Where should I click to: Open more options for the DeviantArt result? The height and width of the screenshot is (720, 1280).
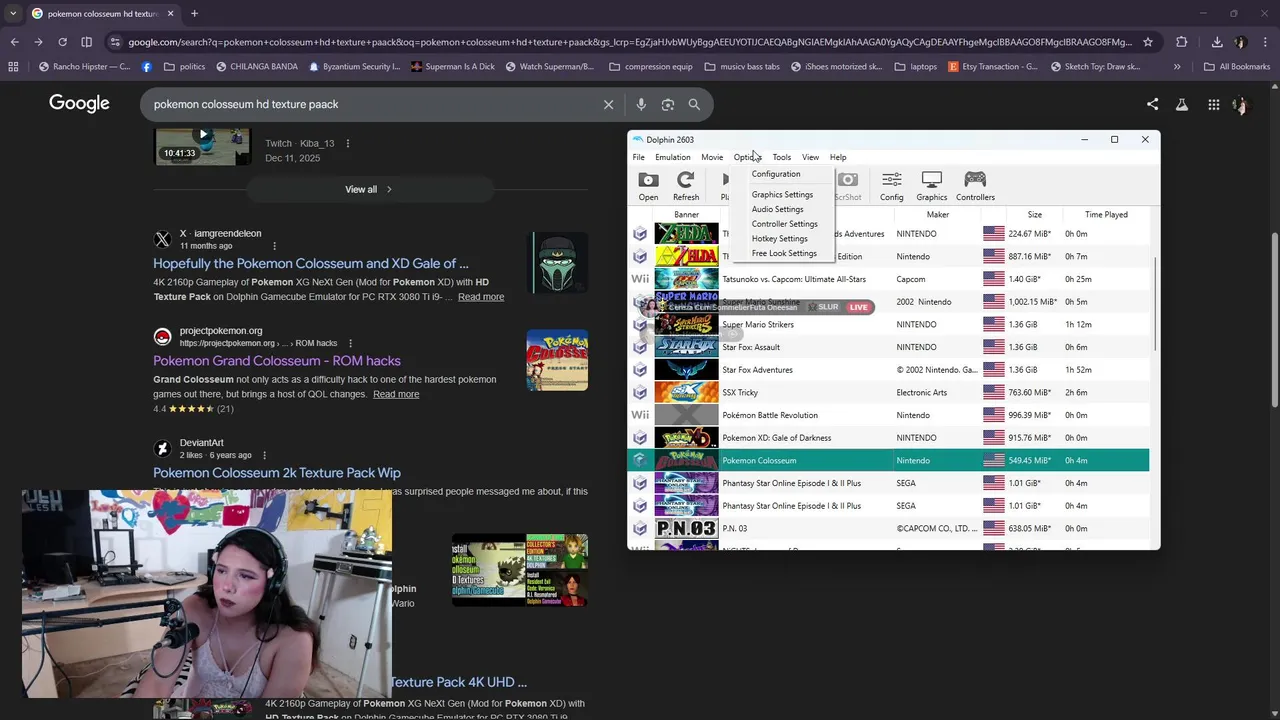[263, 455]
